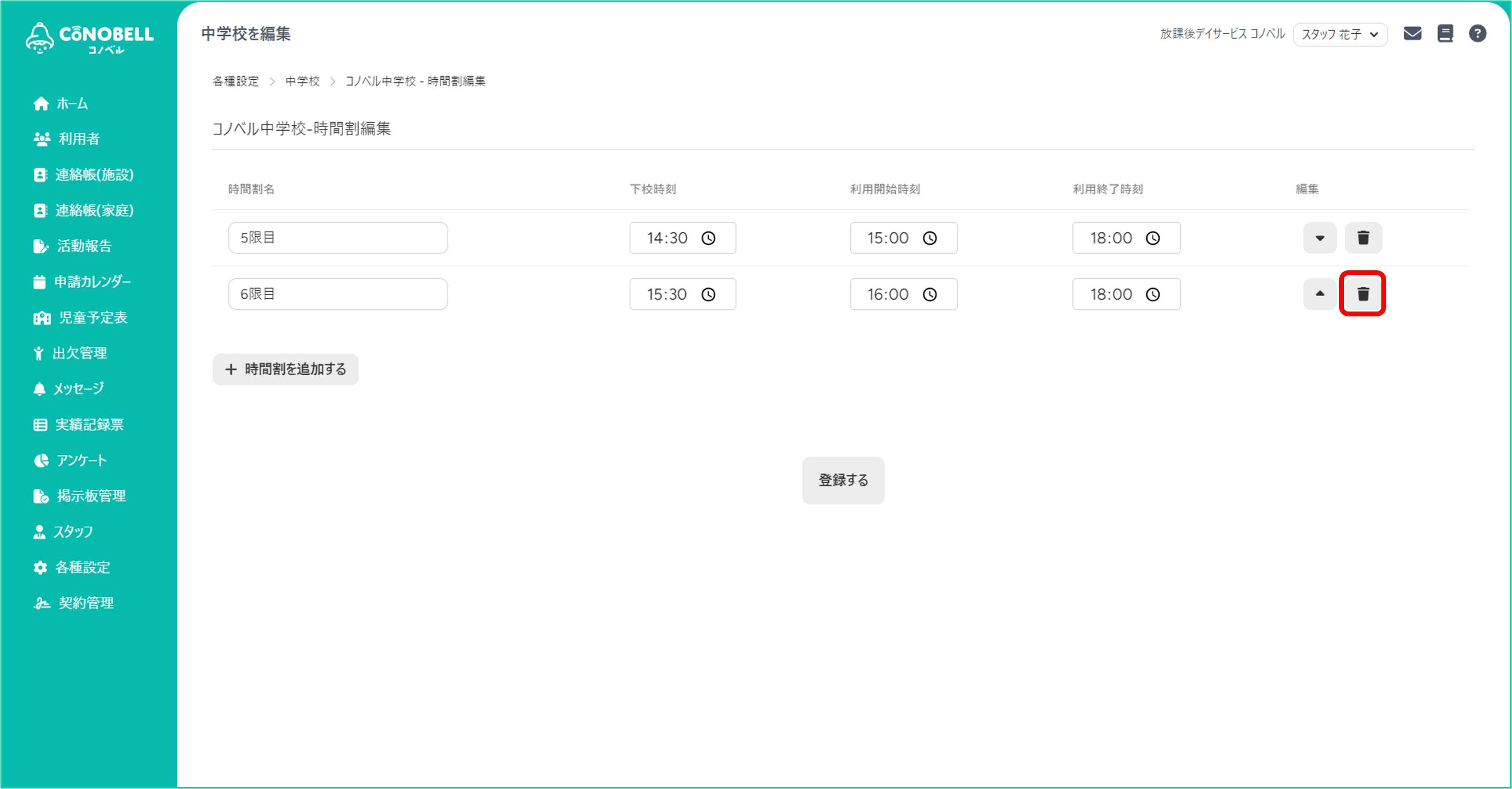1512x789 pixels.
Task: Expand the スタッフ 花子 user dropdown
Action: click(1340, 34)
